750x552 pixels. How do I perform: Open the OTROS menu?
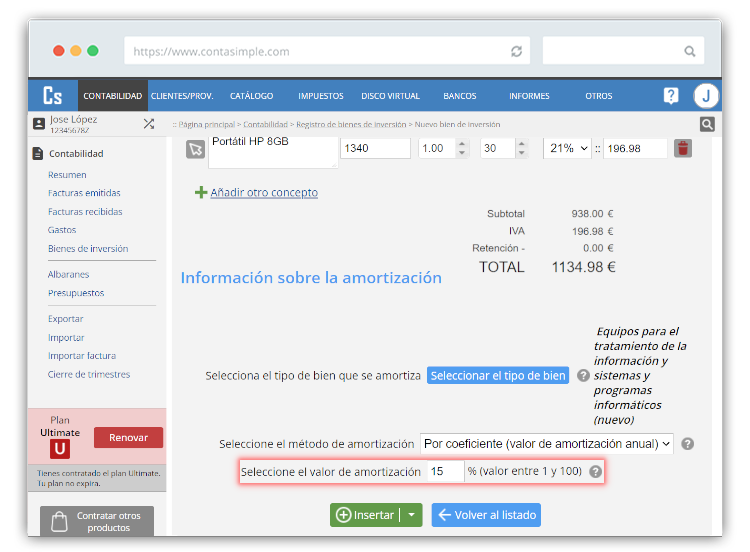pos(598,96)
